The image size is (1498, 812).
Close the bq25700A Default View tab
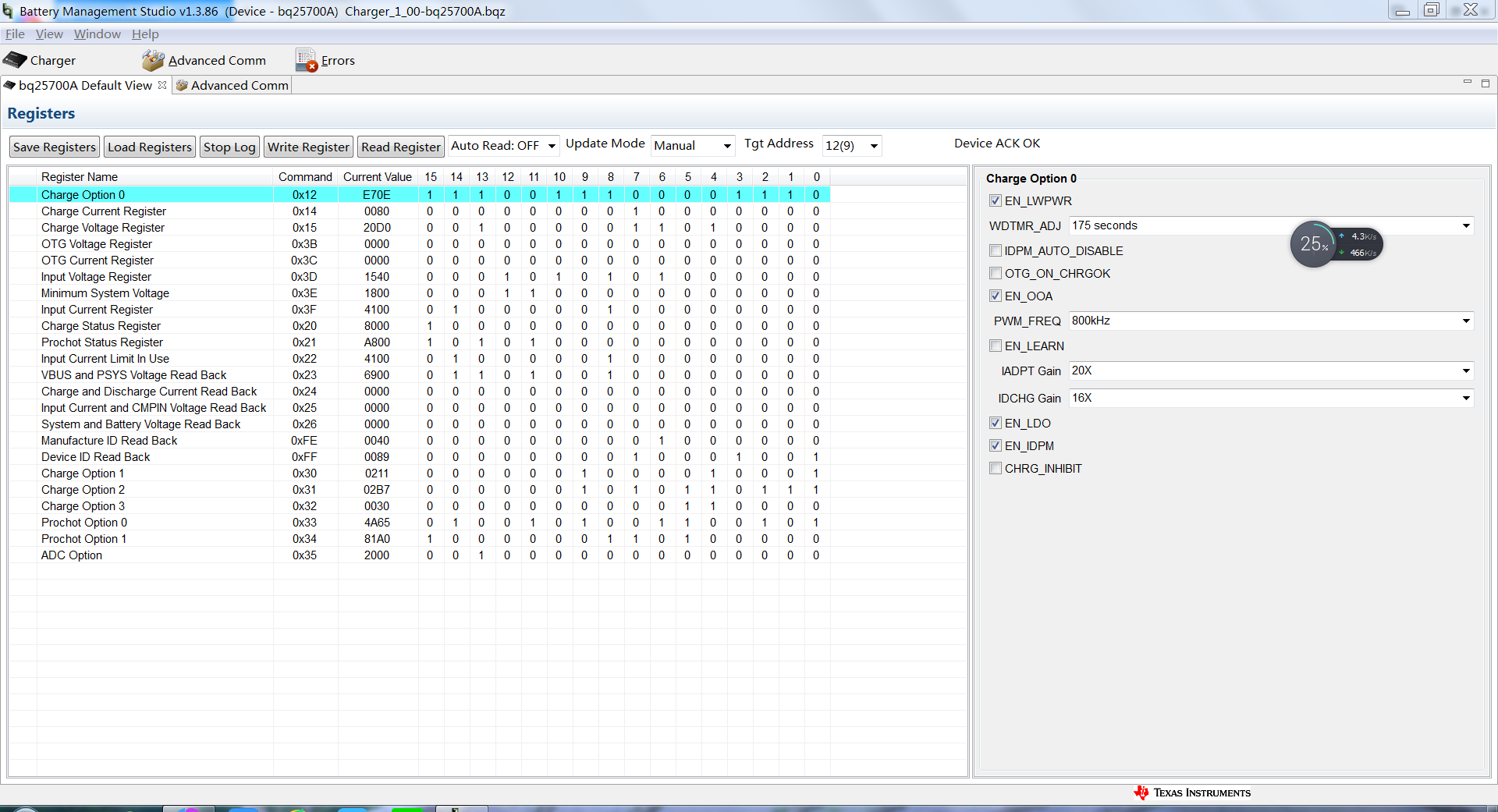tap(162, 85)
